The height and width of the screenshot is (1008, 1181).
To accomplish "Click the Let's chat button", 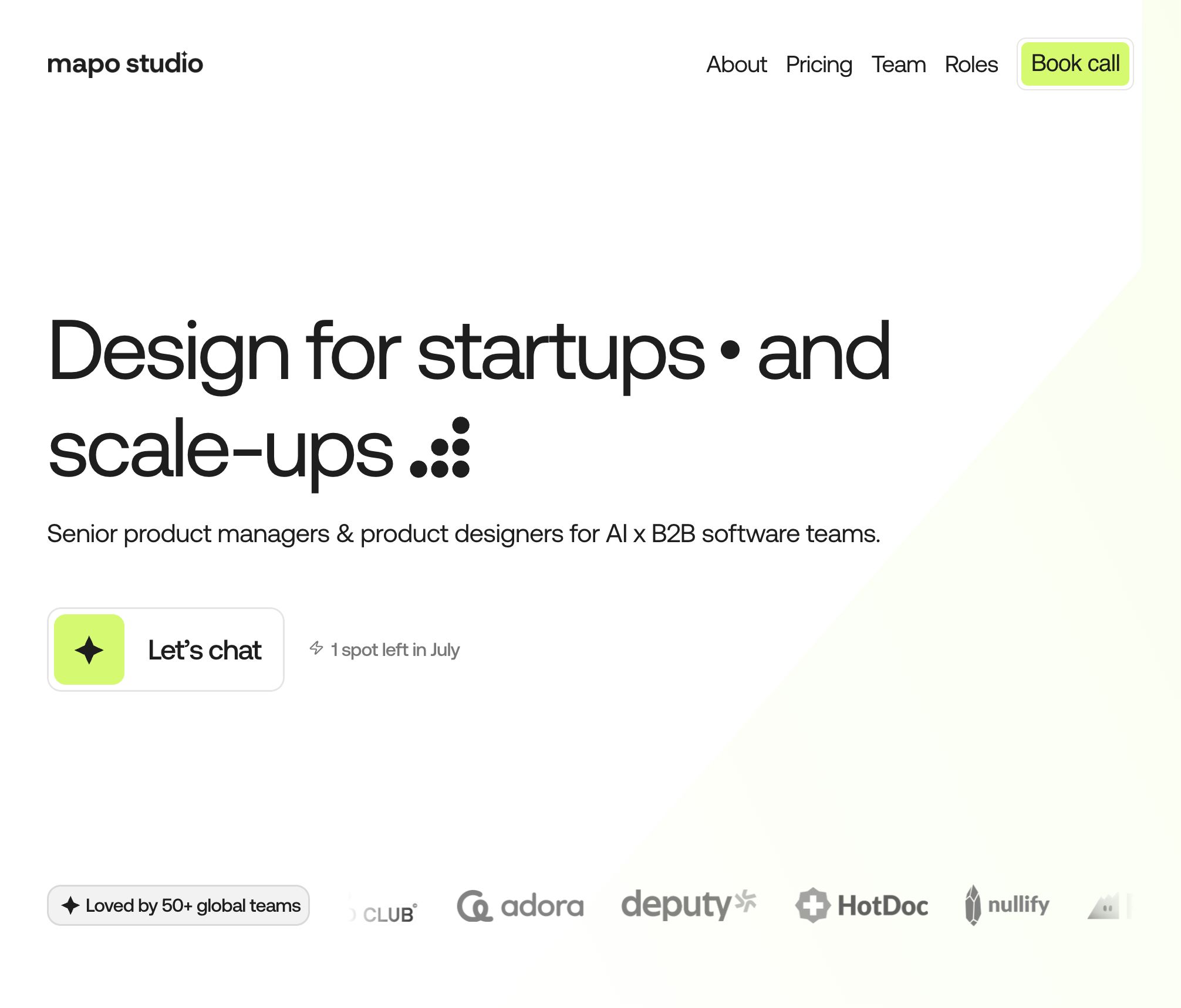I will tap(166, 650).
